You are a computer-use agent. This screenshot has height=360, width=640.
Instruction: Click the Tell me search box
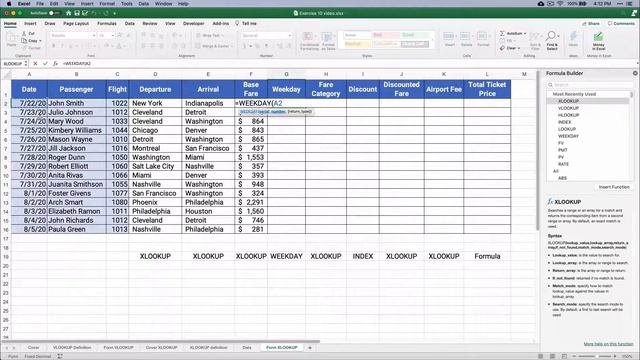[246, 24]
